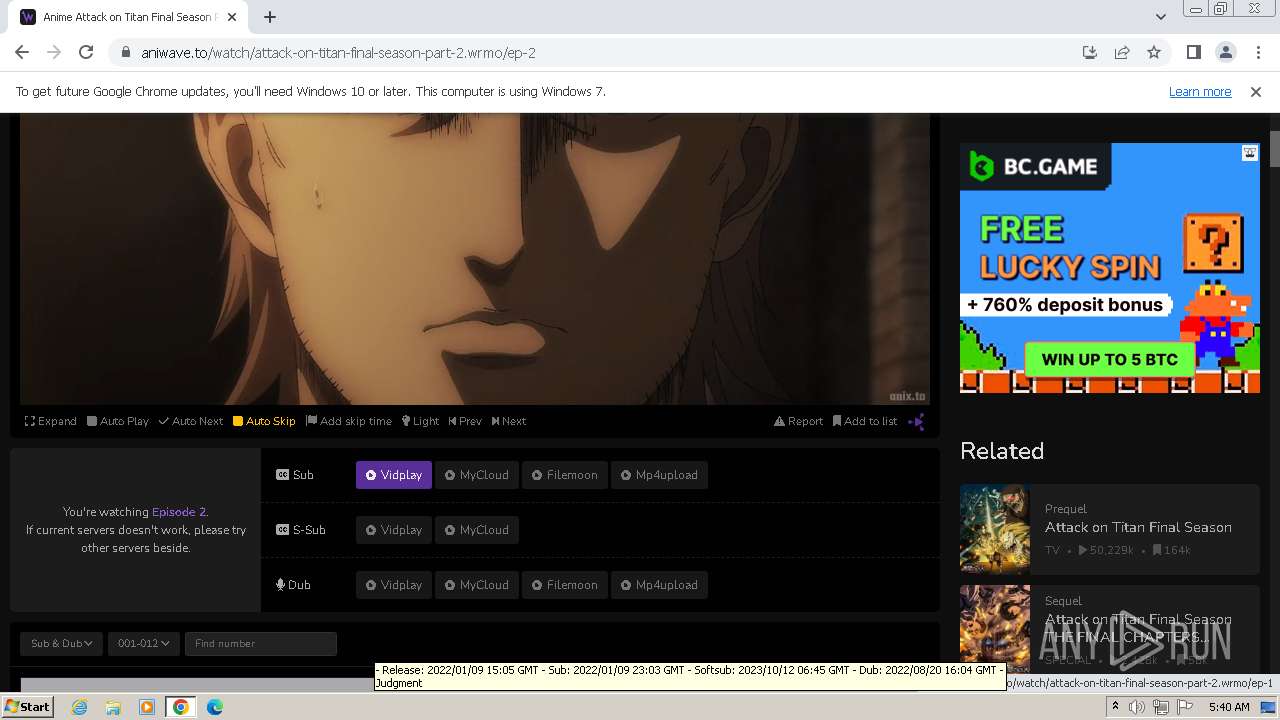Report this video
Image resolution: width=1280 pixels, height=720 pixels.
click(798, 421)
